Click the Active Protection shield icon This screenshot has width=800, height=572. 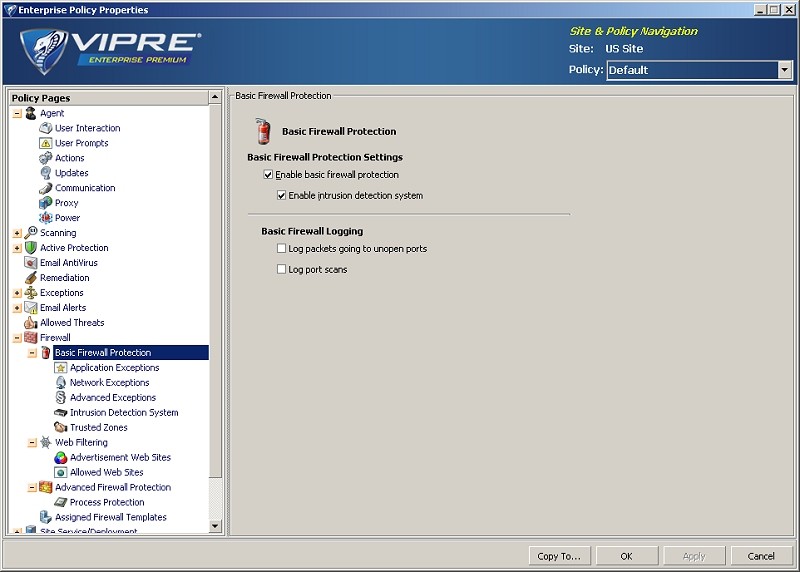click(31, 247)
